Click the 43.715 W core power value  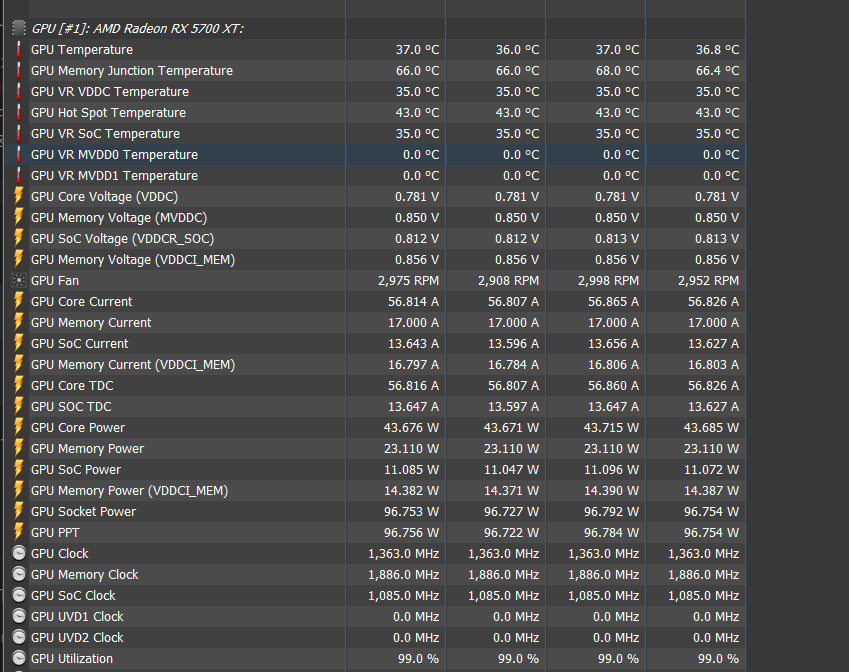[611, 428]
